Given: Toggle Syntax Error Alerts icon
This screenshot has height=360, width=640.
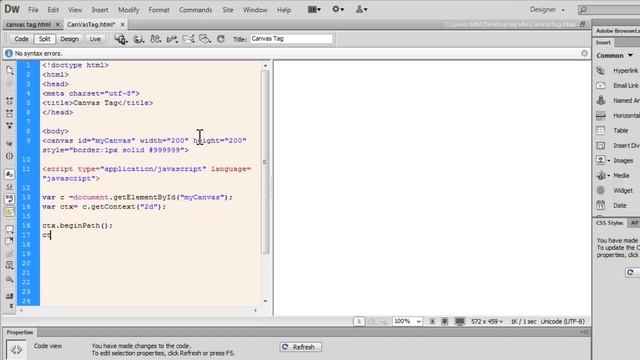Looking at the screenshot, I should [9, 212].
